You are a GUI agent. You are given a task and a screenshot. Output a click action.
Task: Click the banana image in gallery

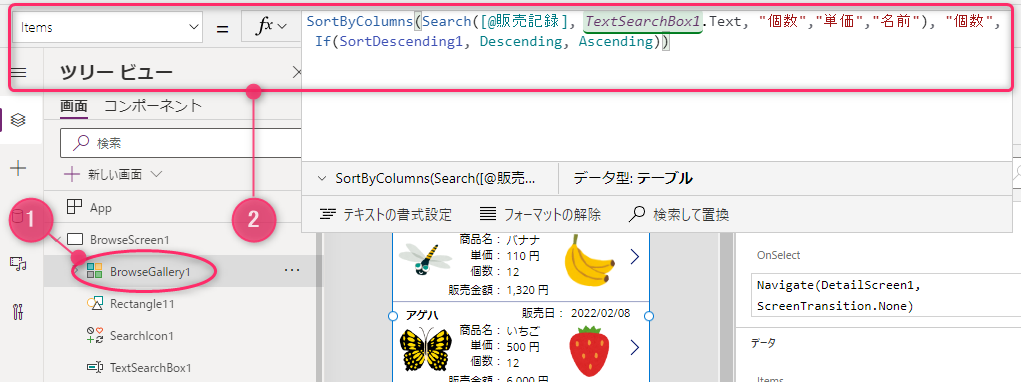589,260
